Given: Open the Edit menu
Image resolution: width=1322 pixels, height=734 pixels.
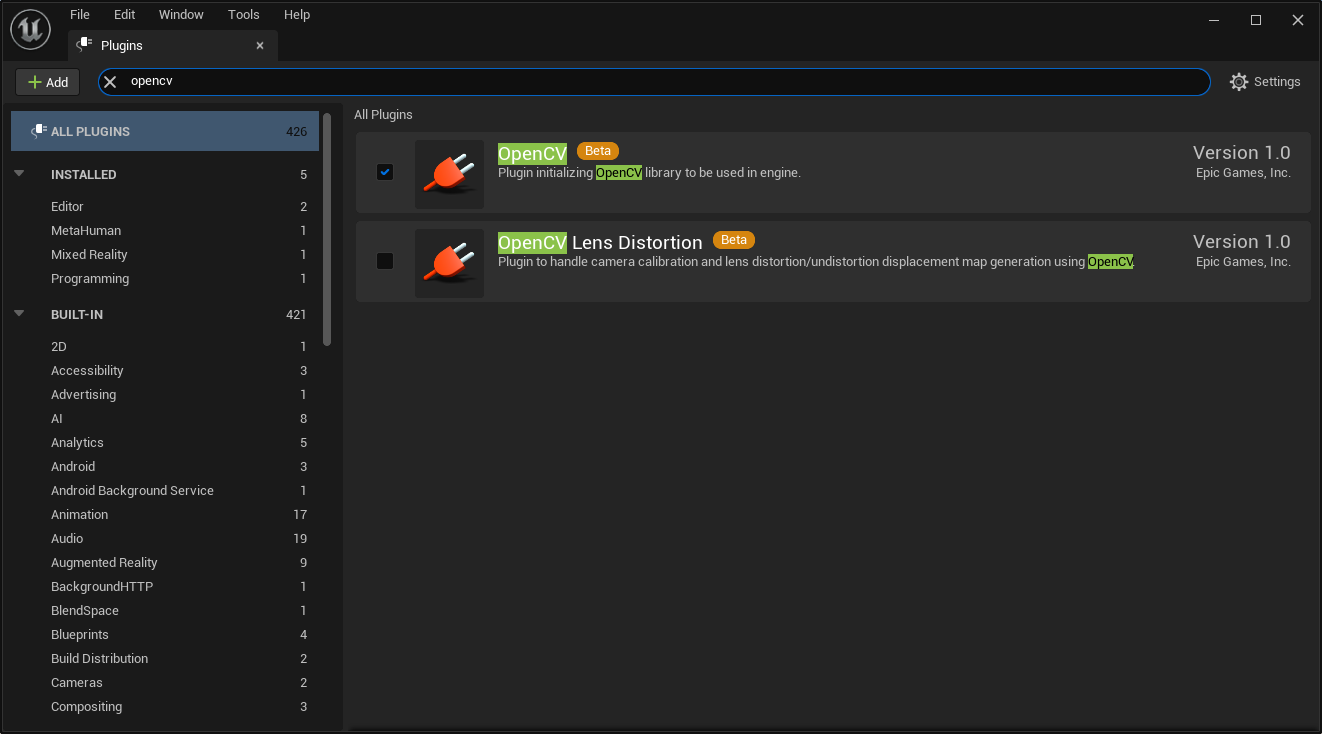Looking at the screenshot, I should (124, 15).
